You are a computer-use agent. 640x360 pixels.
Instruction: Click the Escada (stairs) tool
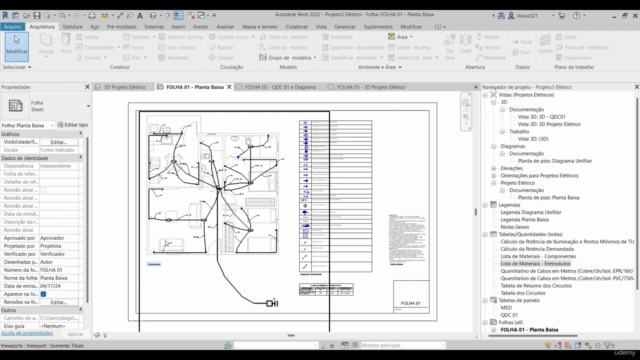click(221, 58)
